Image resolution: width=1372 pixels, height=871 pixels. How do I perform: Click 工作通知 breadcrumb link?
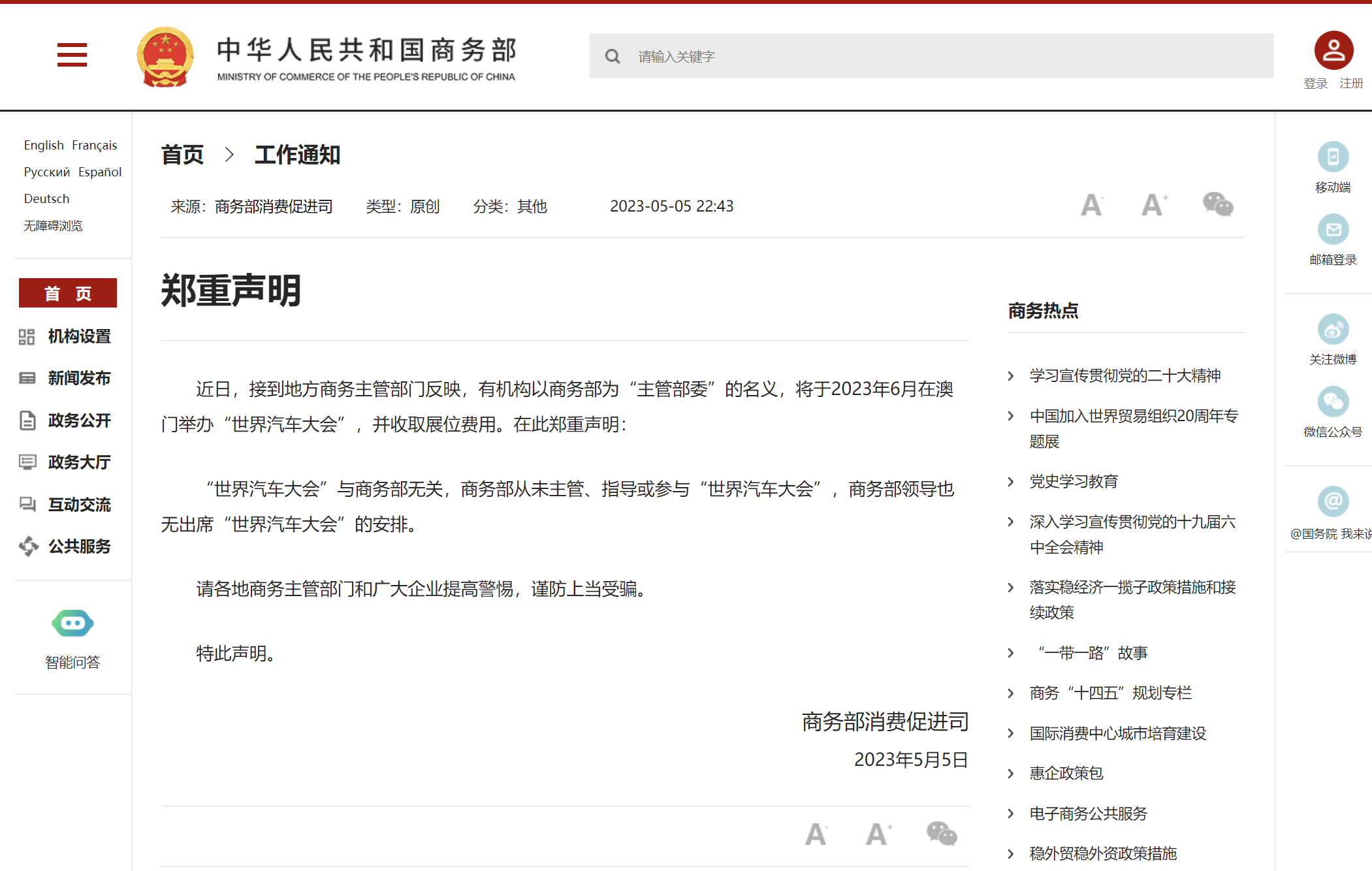(x=297, y=155)
